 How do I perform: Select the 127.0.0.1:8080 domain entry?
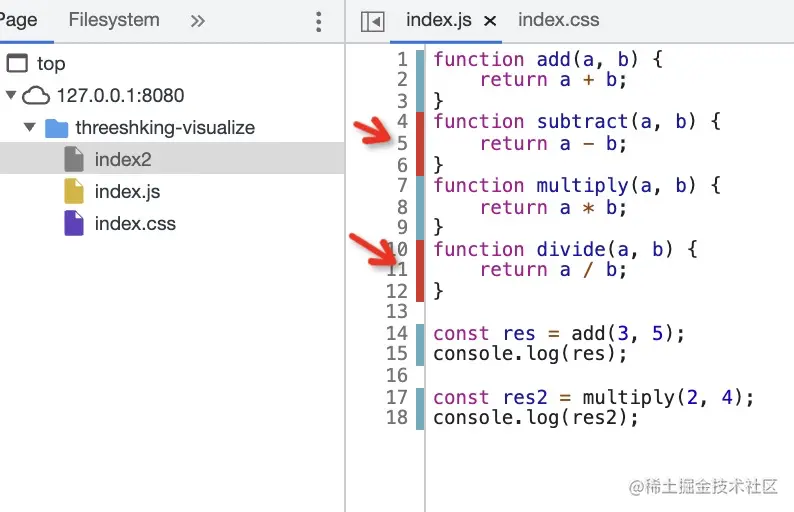point(120,96)
